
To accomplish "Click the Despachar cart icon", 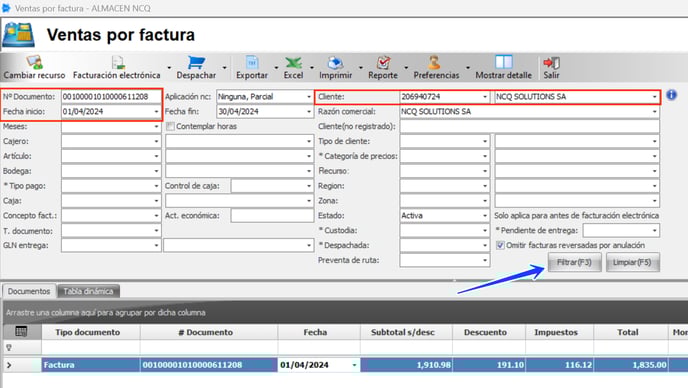I will click(x=196, y=62).
